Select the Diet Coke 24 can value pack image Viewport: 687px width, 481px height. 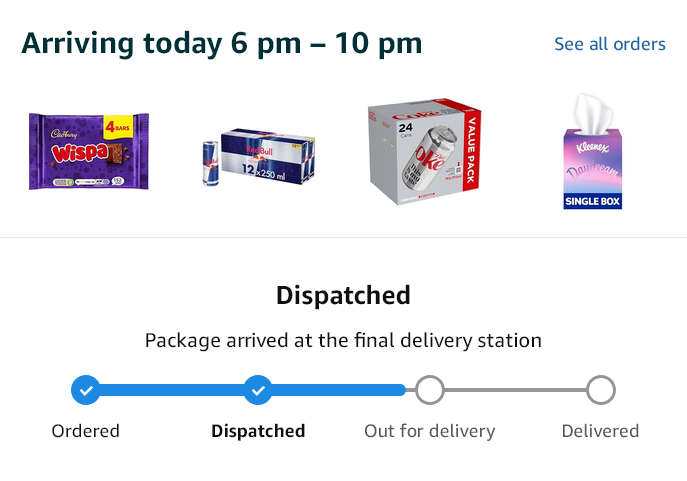pos(425,151)
